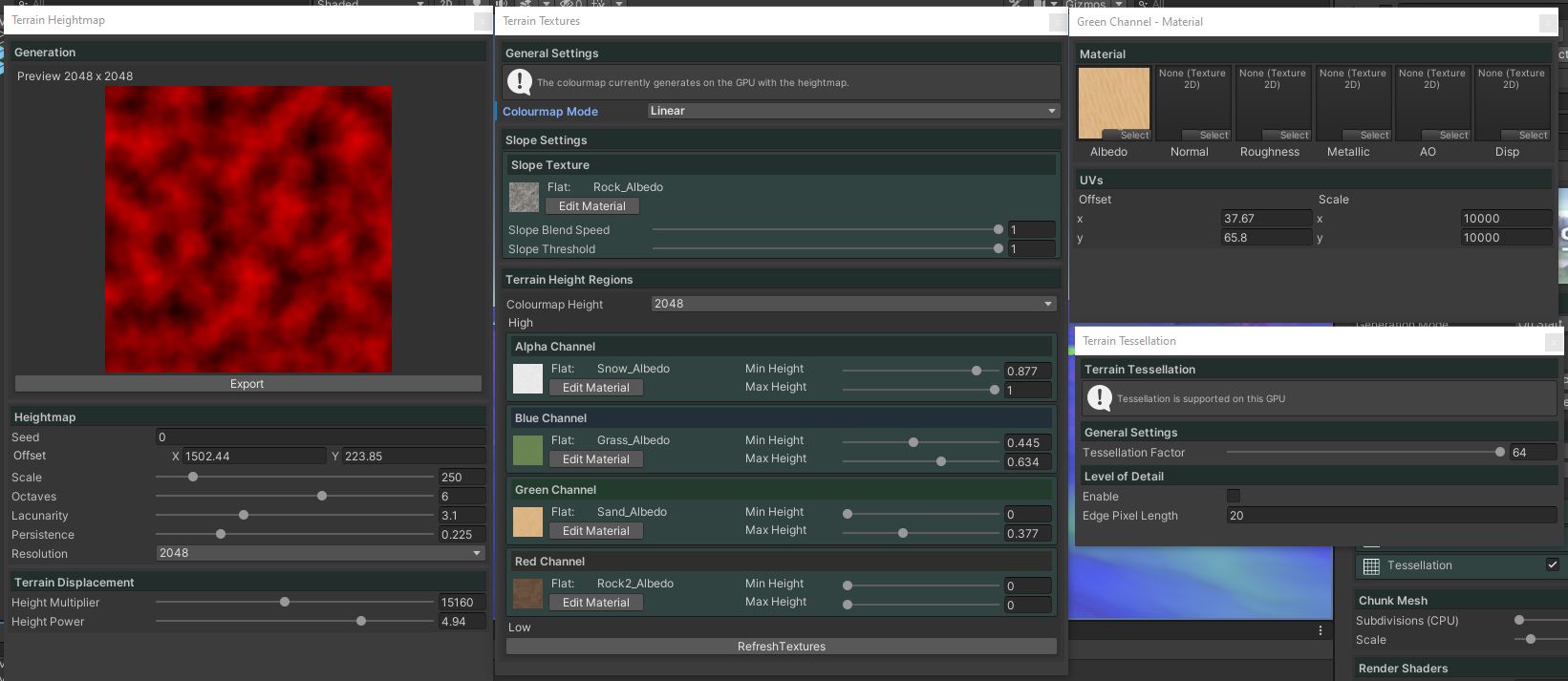
Task: Open the three-dot options menu below viewport
Action: (x=1321, y=630)
